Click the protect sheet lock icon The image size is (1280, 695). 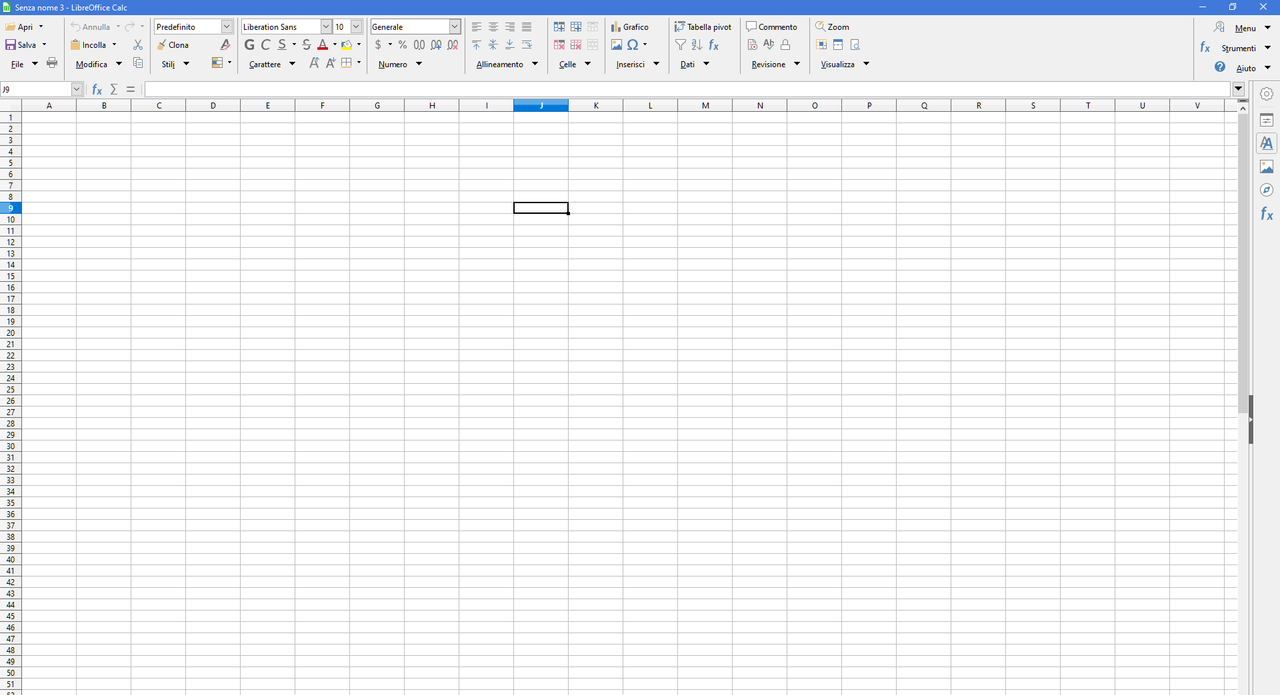[785, 45]
